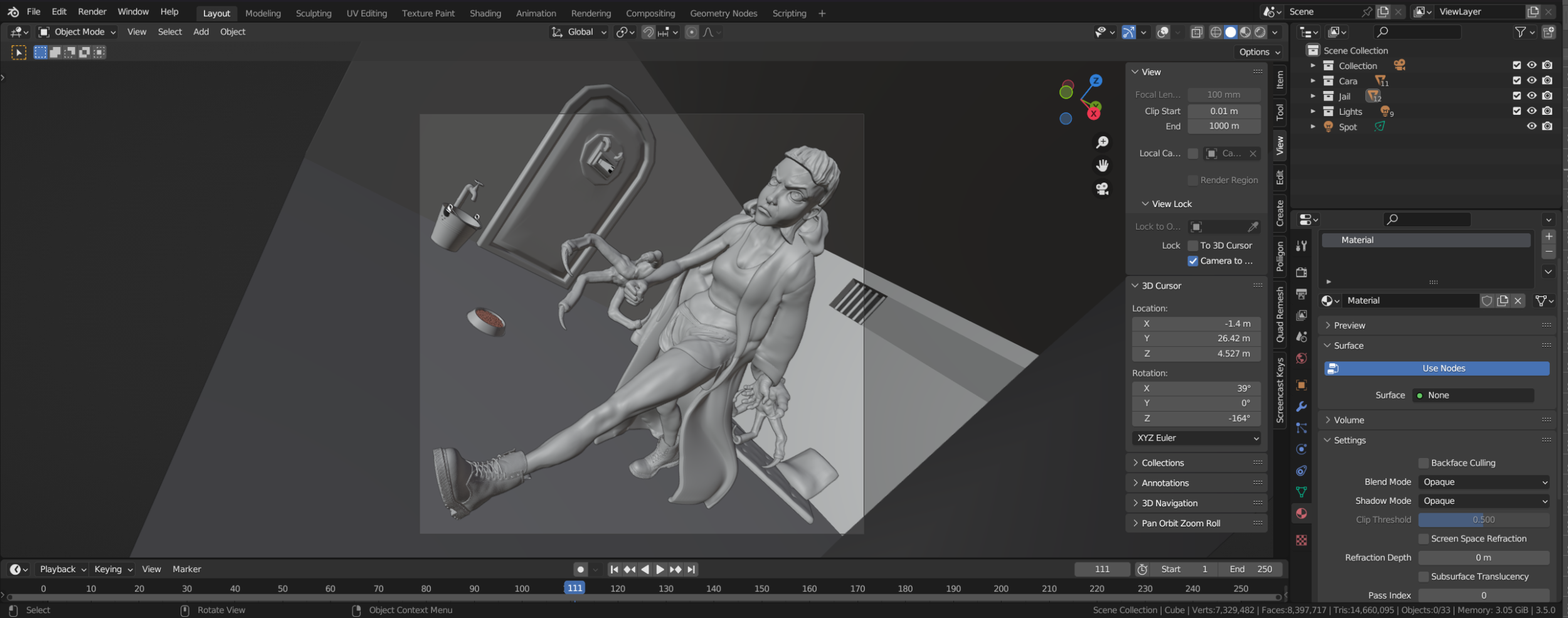Click the Auto Keying record button
The height and width of the screenshot is (618, 1568).
click(580, 570)
